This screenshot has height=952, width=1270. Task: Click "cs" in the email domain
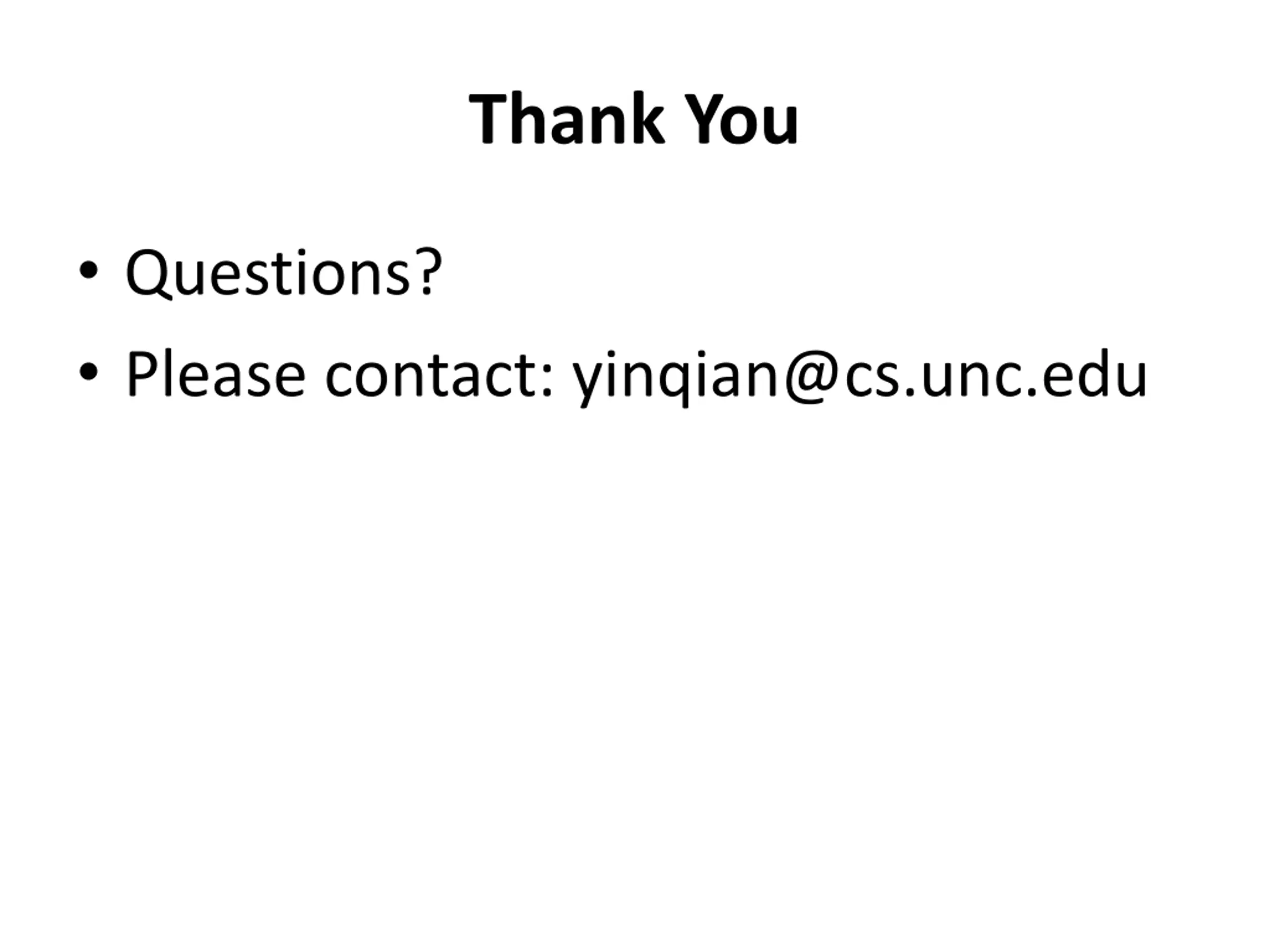click(872, 378)
